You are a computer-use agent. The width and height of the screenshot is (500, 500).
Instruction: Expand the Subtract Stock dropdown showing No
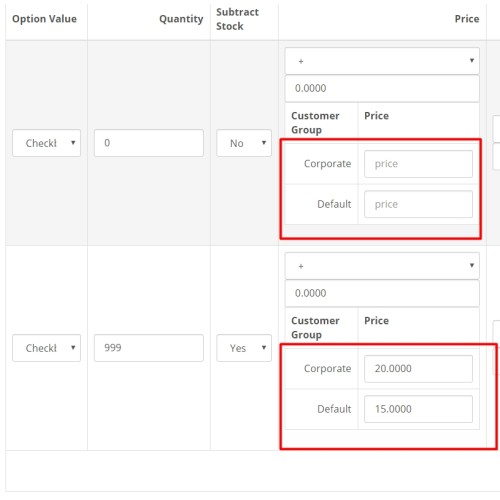coord(244,143)
